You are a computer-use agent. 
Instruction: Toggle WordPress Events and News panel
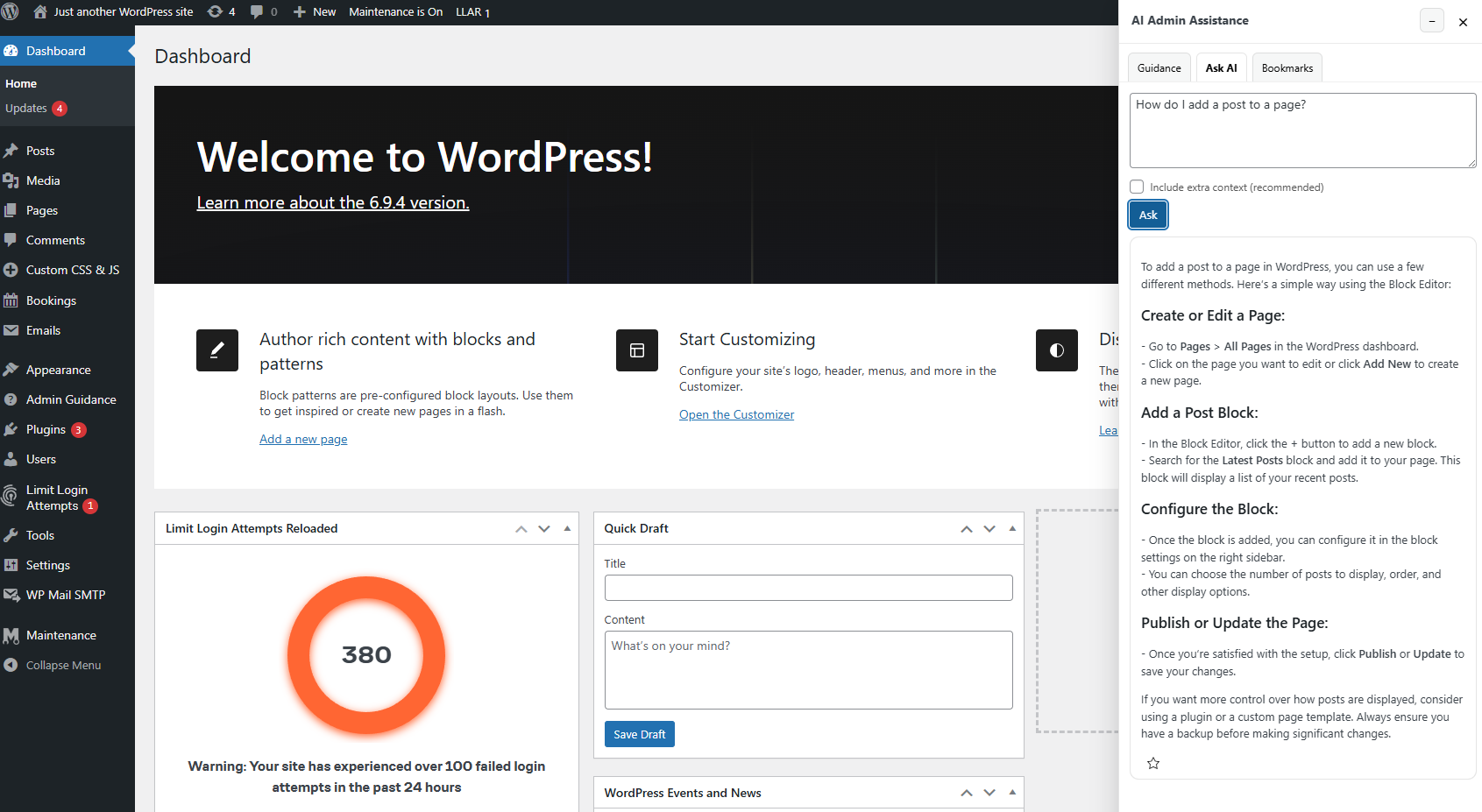coord(1012,793)
